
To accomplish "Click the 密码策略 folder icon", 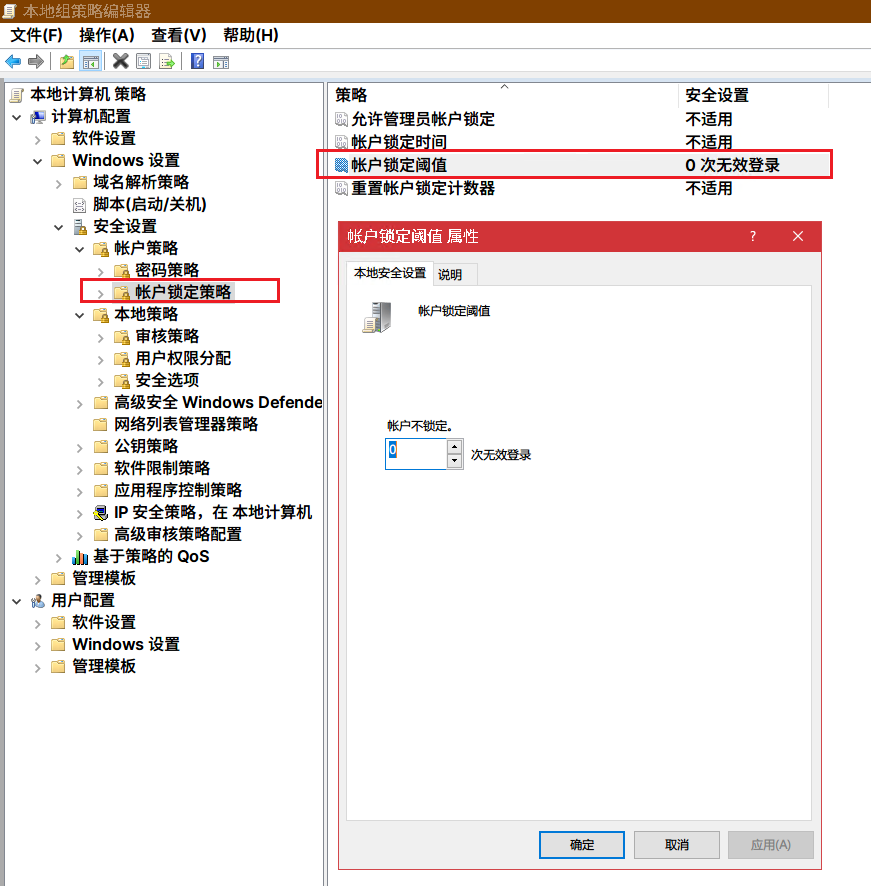I will (x=122, y=271).
